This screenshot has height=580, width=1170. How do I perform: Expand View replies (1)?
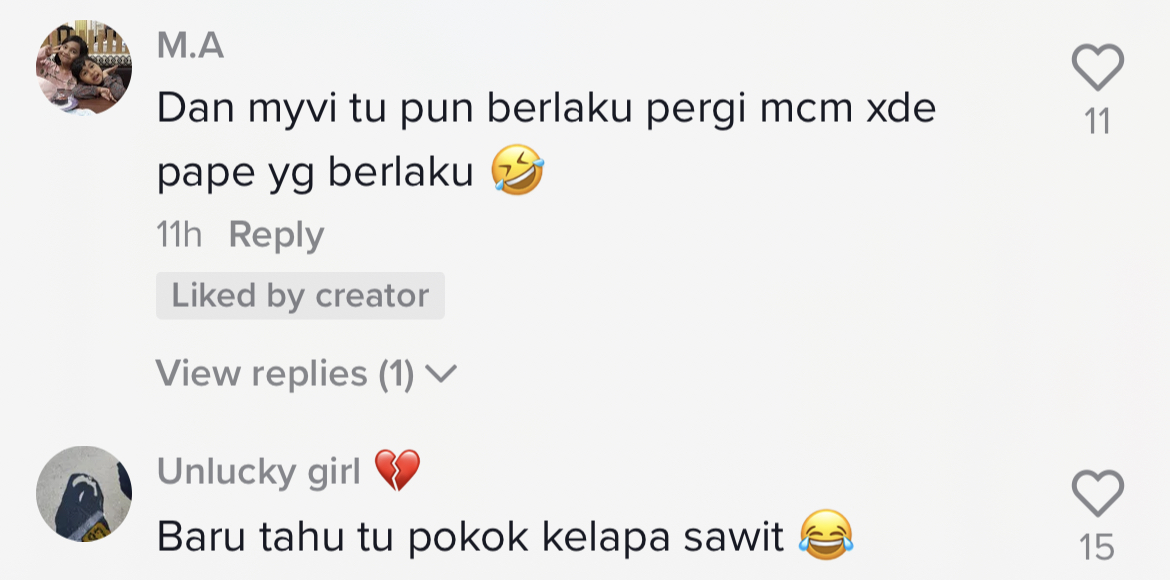pos(285,373)
